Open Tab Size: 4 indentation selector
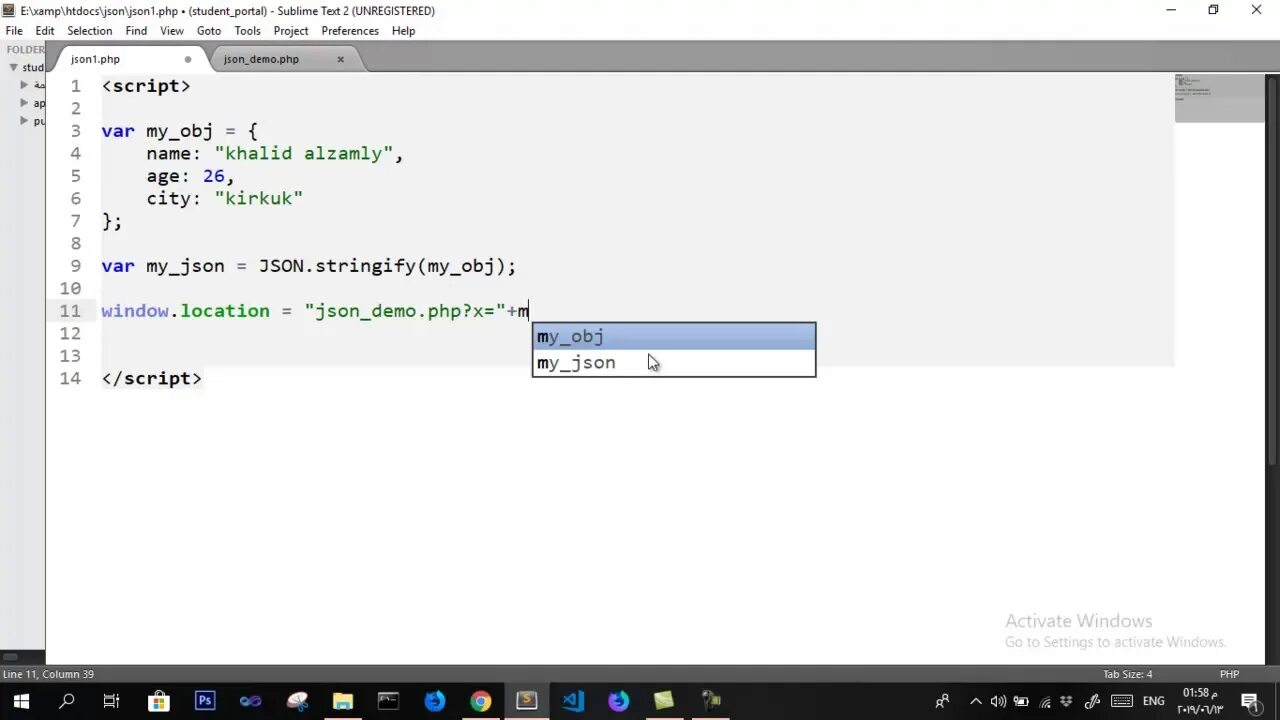The image size is (1280, 720). point(1127,674)
